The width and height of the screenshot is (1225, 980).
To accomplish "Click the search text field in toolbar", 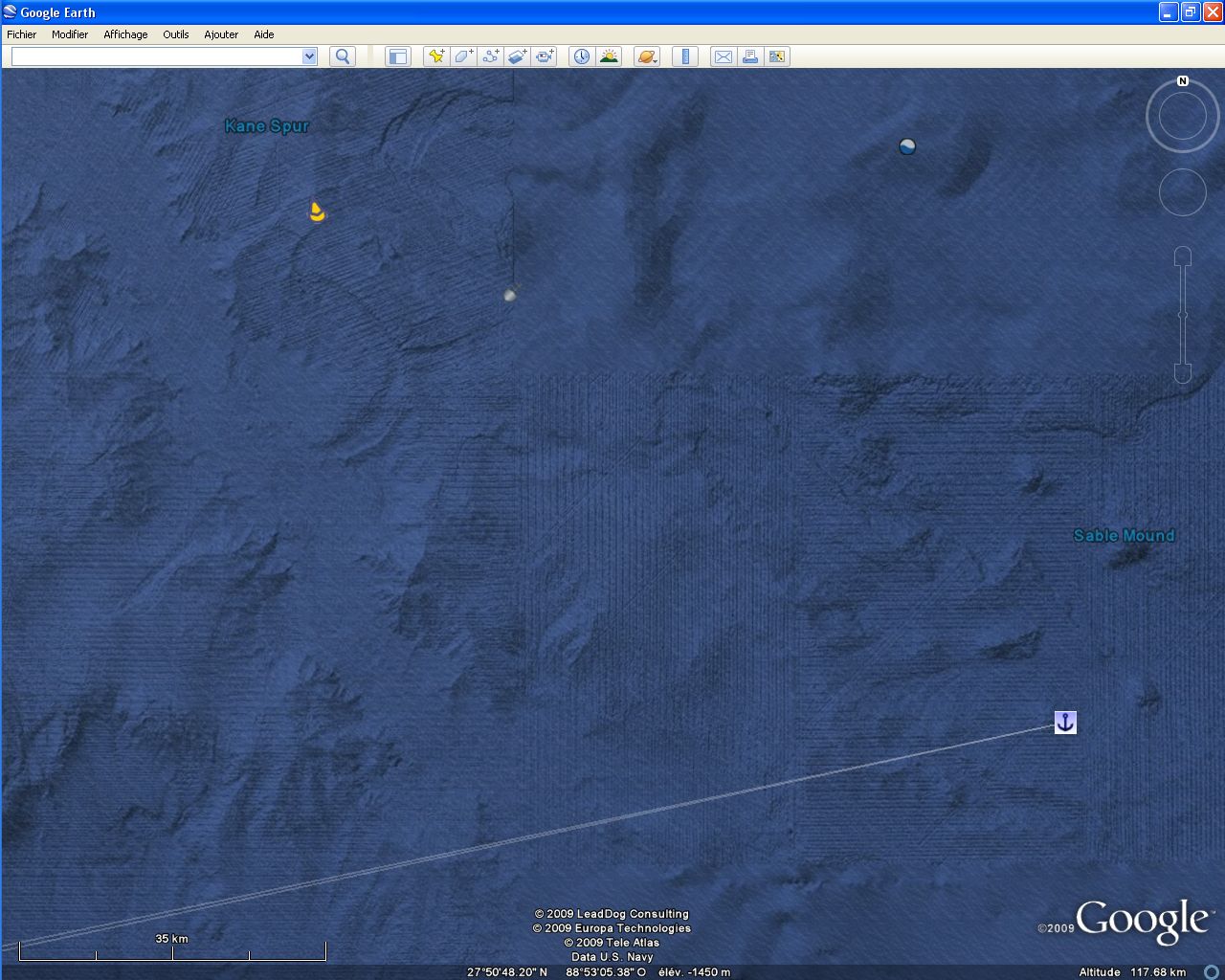I will 157,56.
